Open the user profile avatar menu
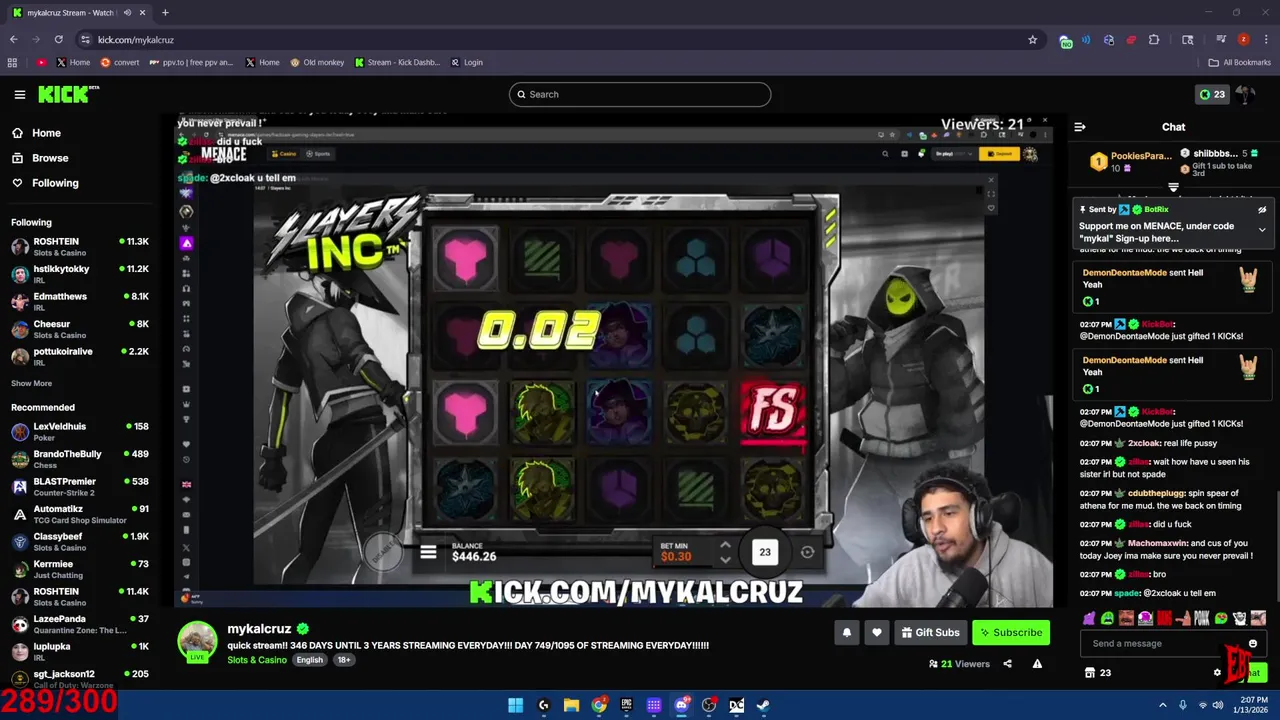Viewport: 1280px width, 720px height. (x=1246, y=94)
